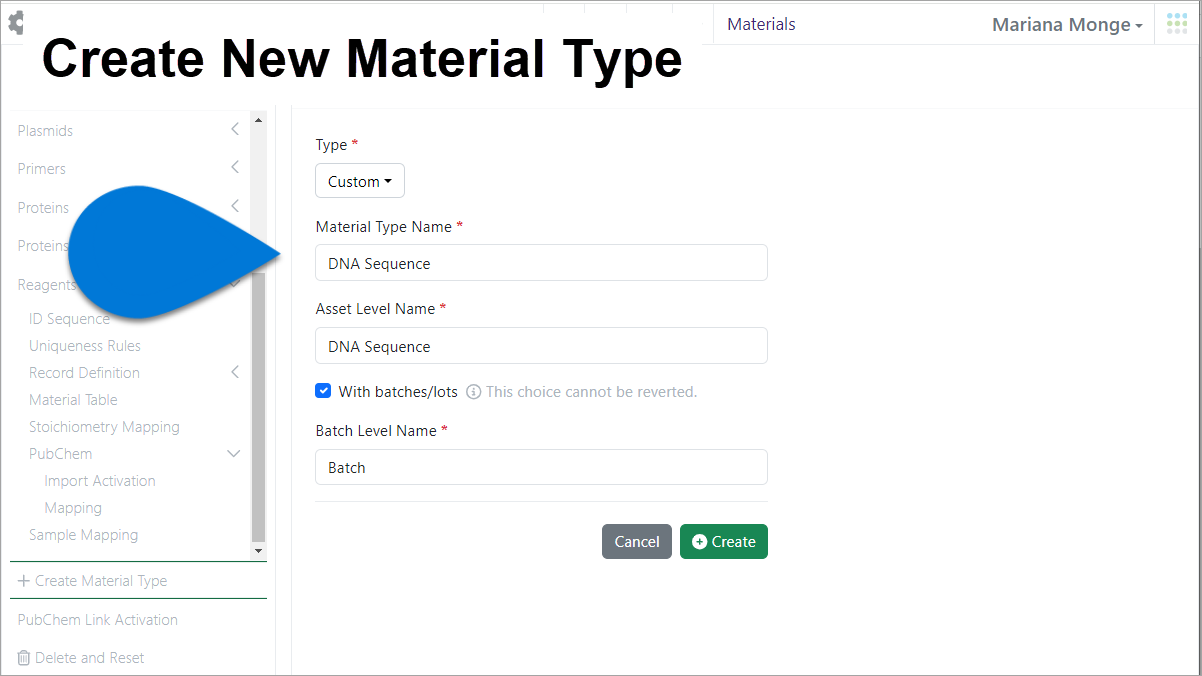Image resolution: width=1202 pixels, height=676 pixels.
Task: Click info icon beside batches/lots option
Action: click(x=474, y=392)
